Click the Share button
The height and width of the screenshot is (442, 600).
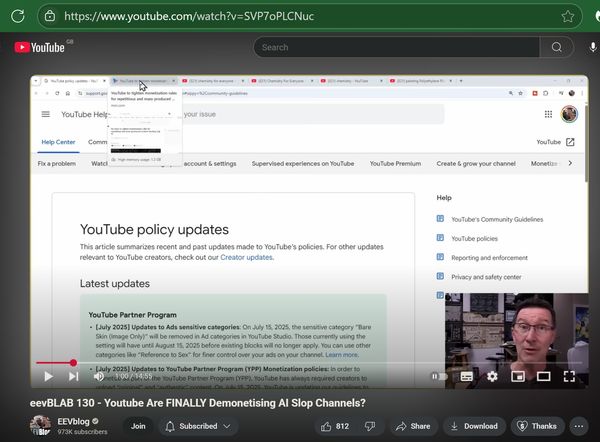(413, 426)
